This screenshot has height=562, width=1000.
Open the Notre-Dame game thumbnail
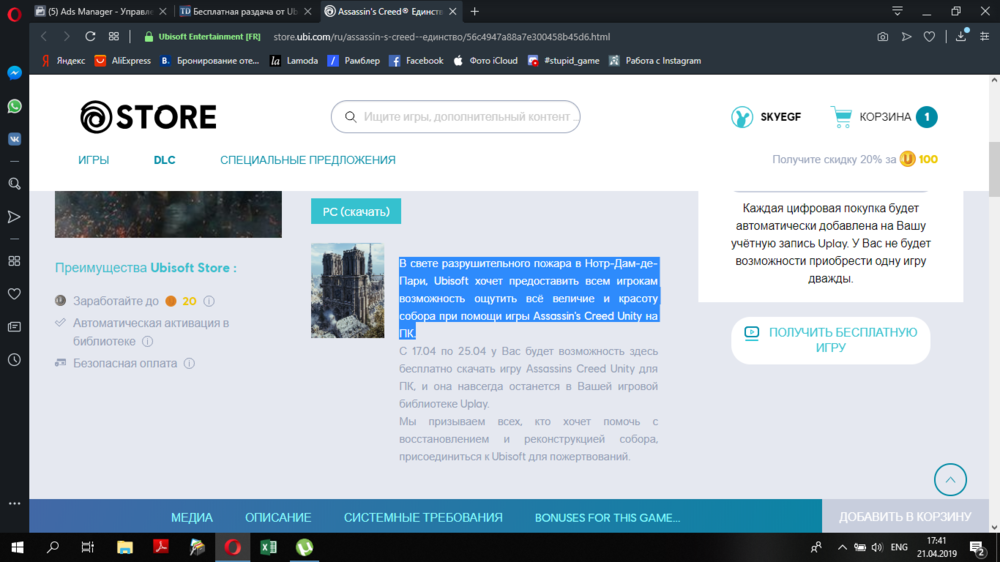[x=348, y=290]
